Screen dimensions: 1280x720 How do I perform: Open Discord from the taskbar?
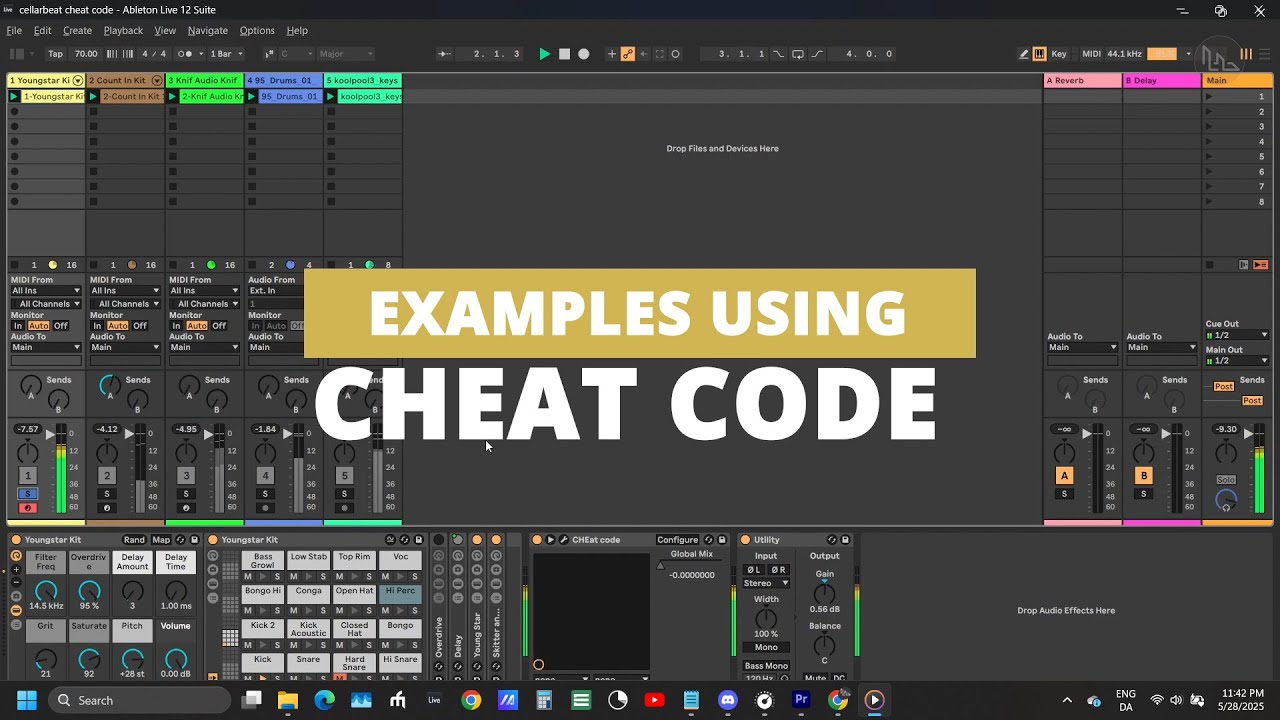point(728,700)
